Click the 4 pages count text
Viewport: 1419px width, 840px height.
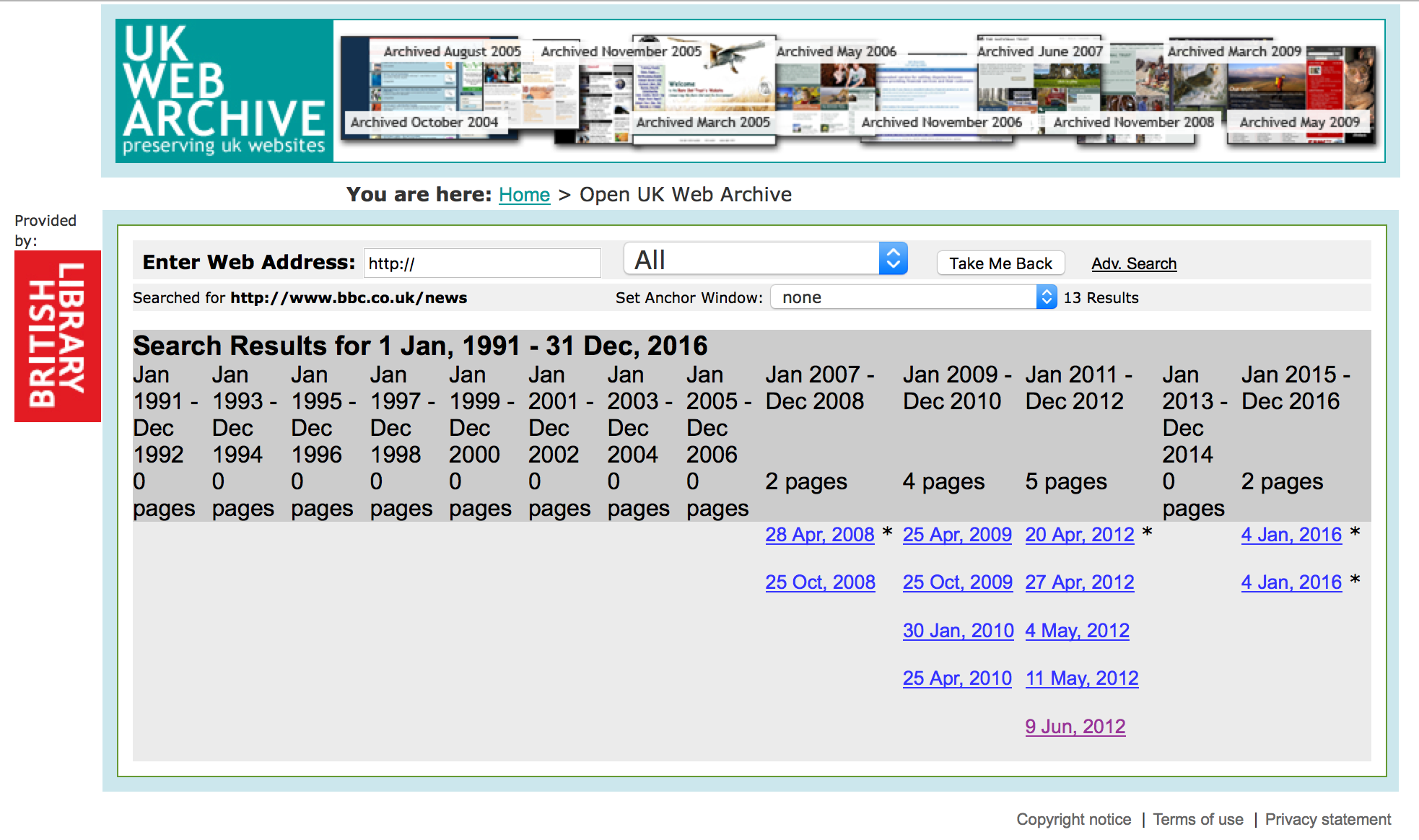coord(943,481)
